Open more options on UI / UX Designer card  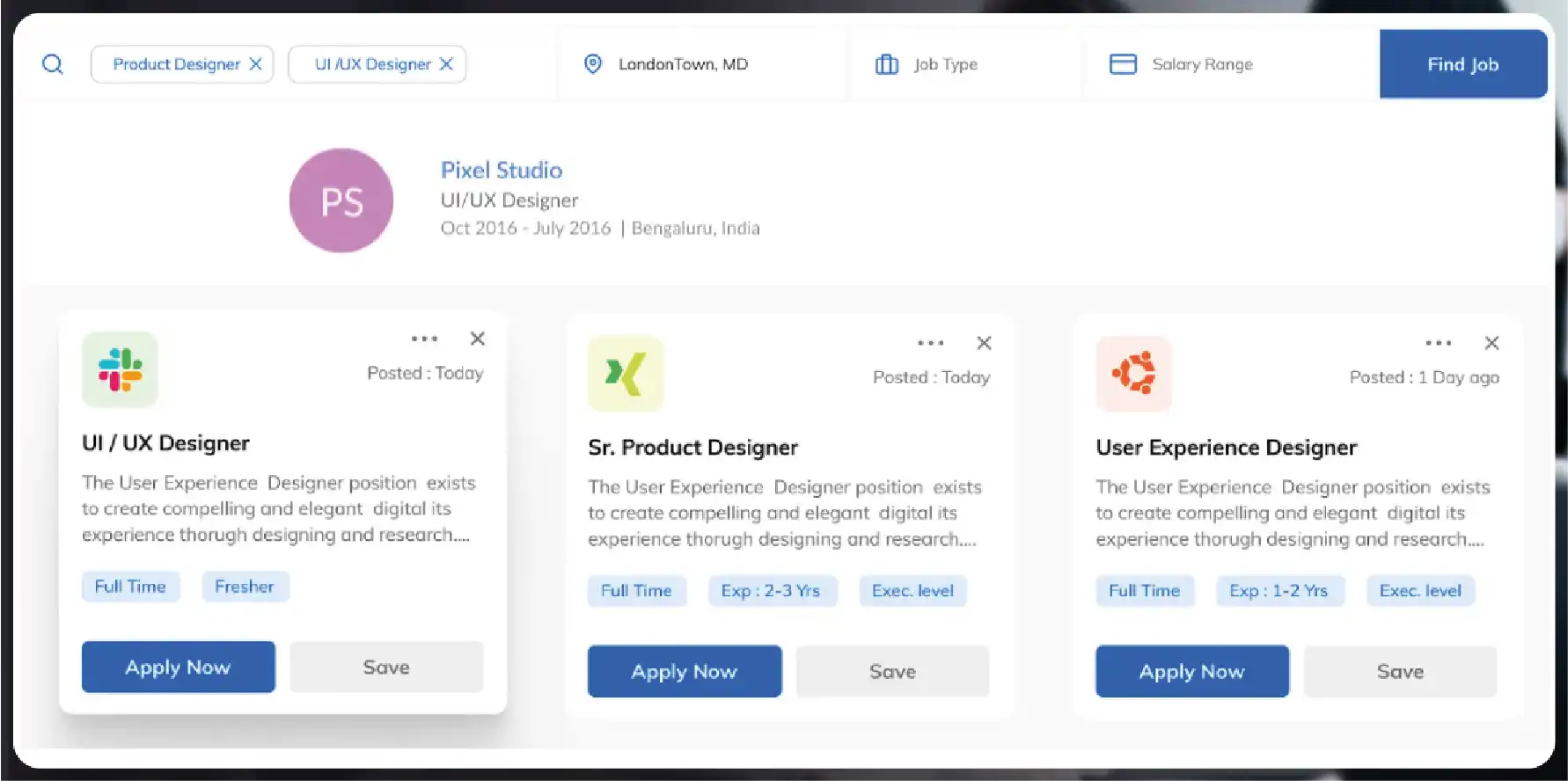coord(424,339)
